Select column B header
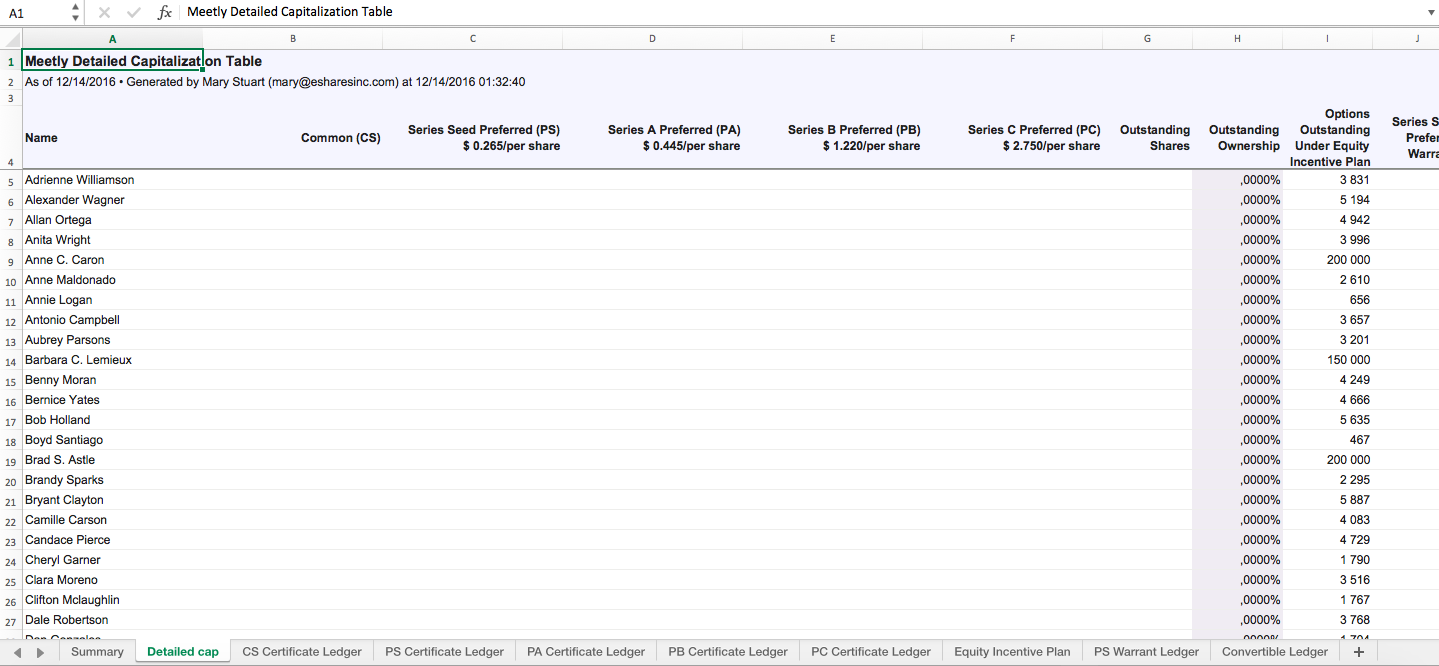The height and width of the screenshot is (666, 1439). click(293, 39)
